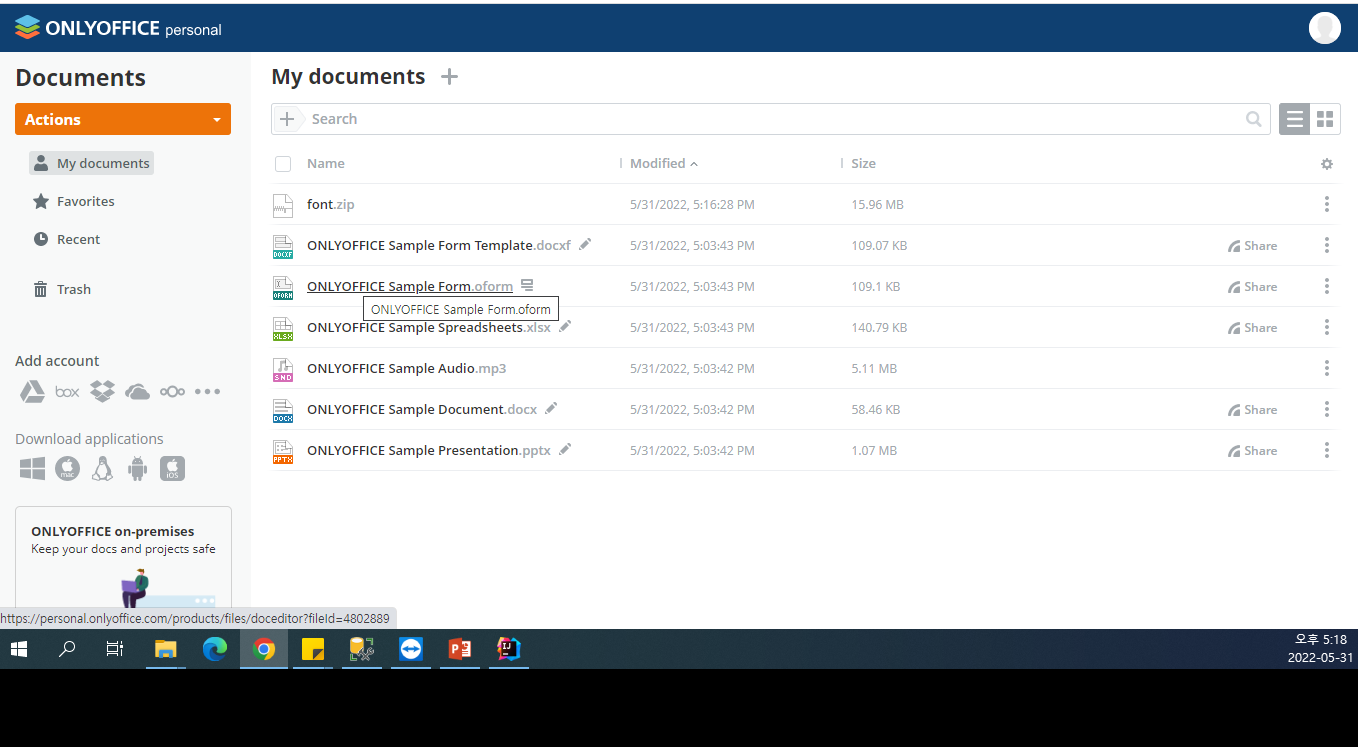This screenshot has height=747, width=1358.
Task: Download the iOS application
Action: click(x=172, y=468)
